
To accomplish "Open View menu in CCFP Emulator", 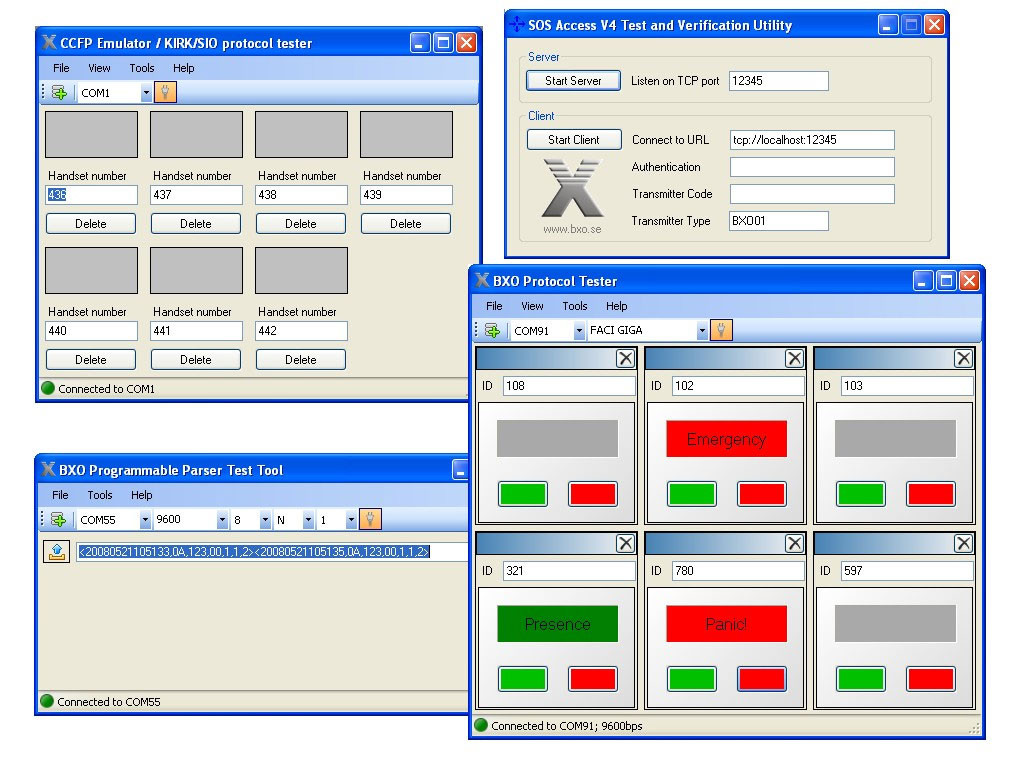I will 99,68.
